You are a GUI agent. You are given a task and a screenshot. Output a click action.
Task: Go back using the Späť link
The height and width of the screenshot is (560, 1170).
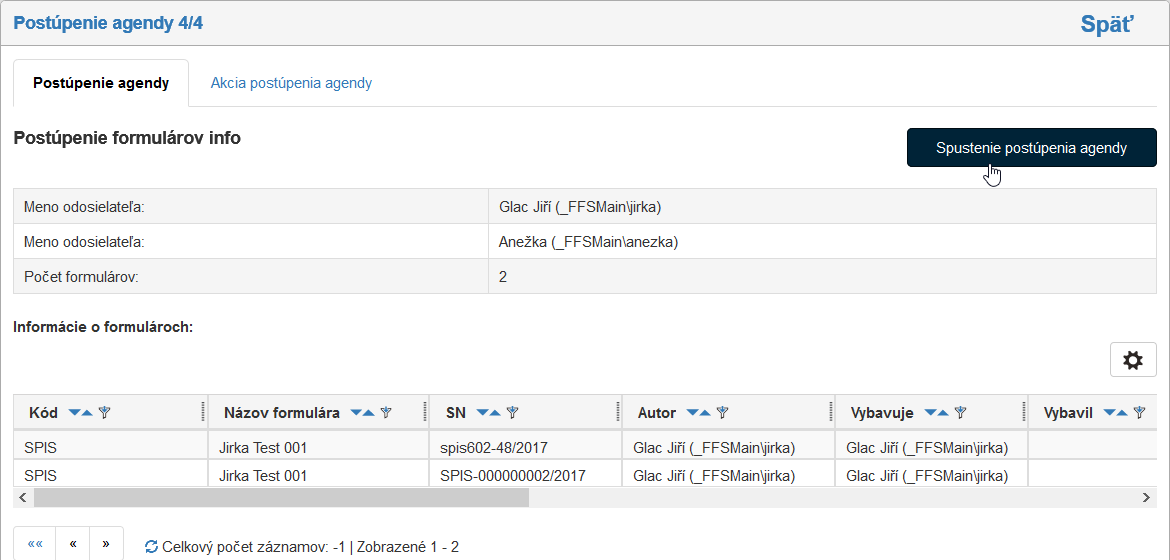coord(1107,24)
